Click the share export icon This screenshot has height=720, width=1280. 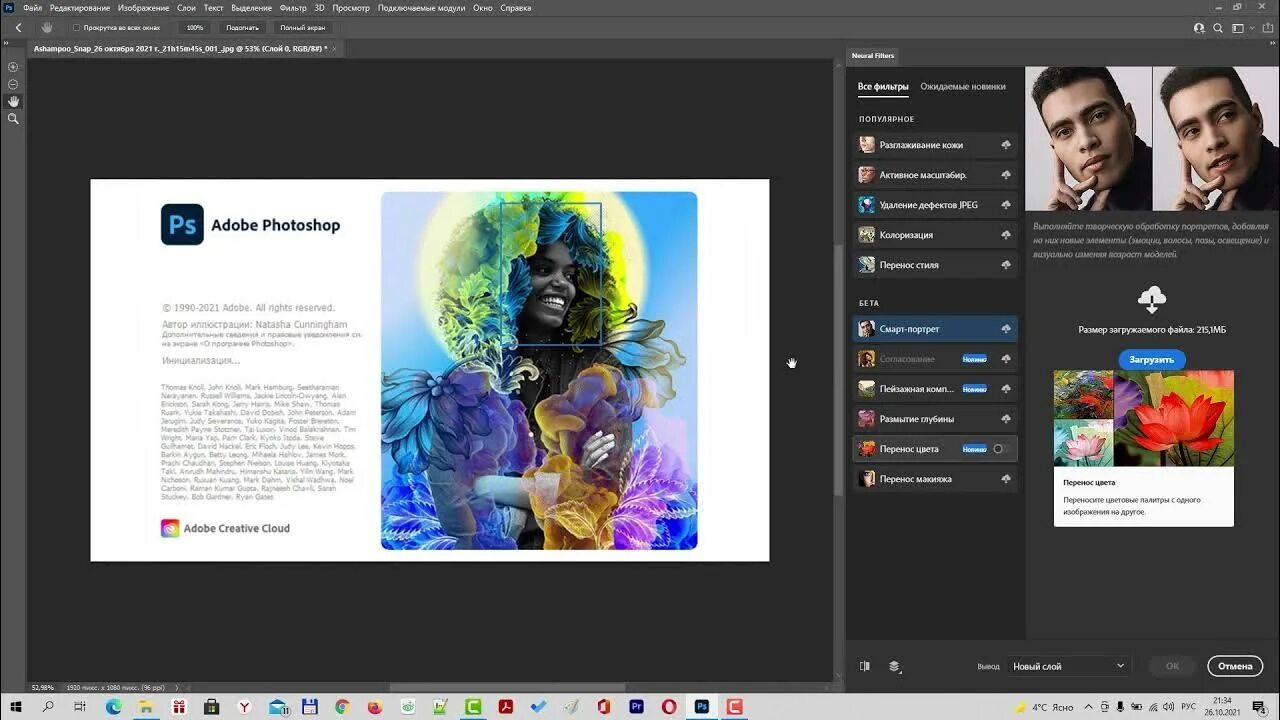tap(1266, 28)
